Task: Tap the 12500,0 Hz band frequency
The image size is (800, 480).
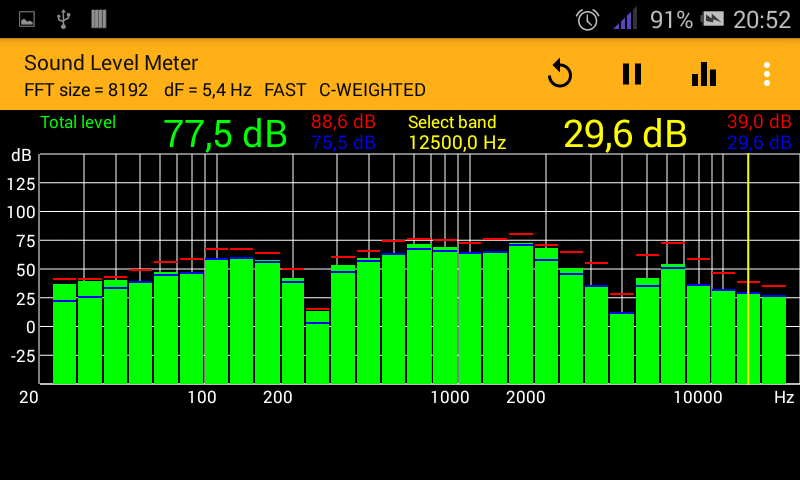Action: [457, 142]
